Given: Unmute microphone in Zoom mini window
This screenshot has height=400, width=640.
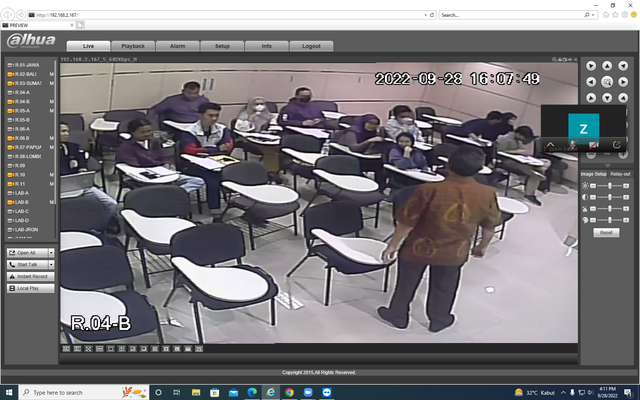Looking at the screenshot, I should [573, 144].
